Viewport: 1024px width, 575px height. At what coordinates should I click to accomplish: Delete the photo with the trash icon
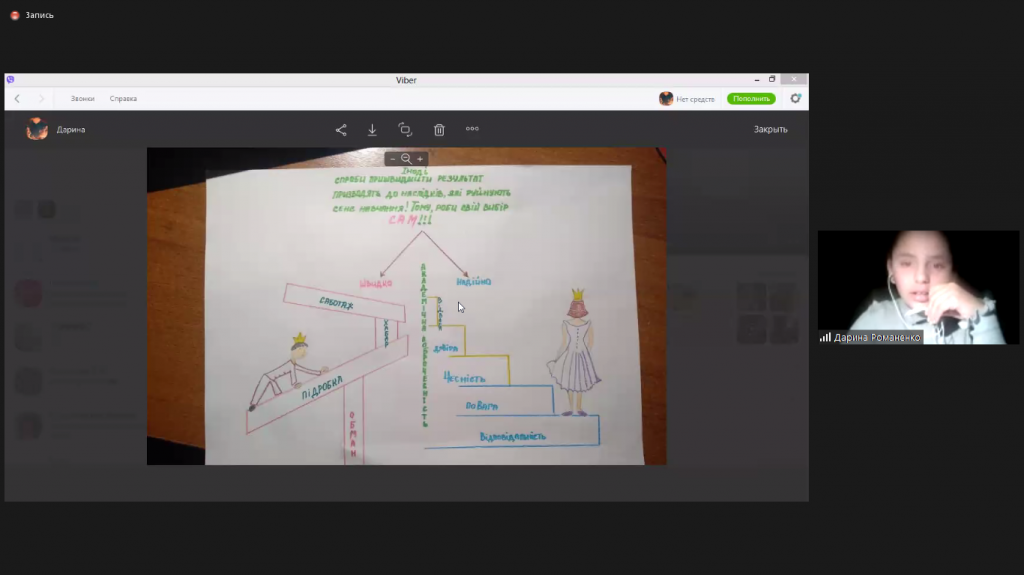click(x=439, y=129)
